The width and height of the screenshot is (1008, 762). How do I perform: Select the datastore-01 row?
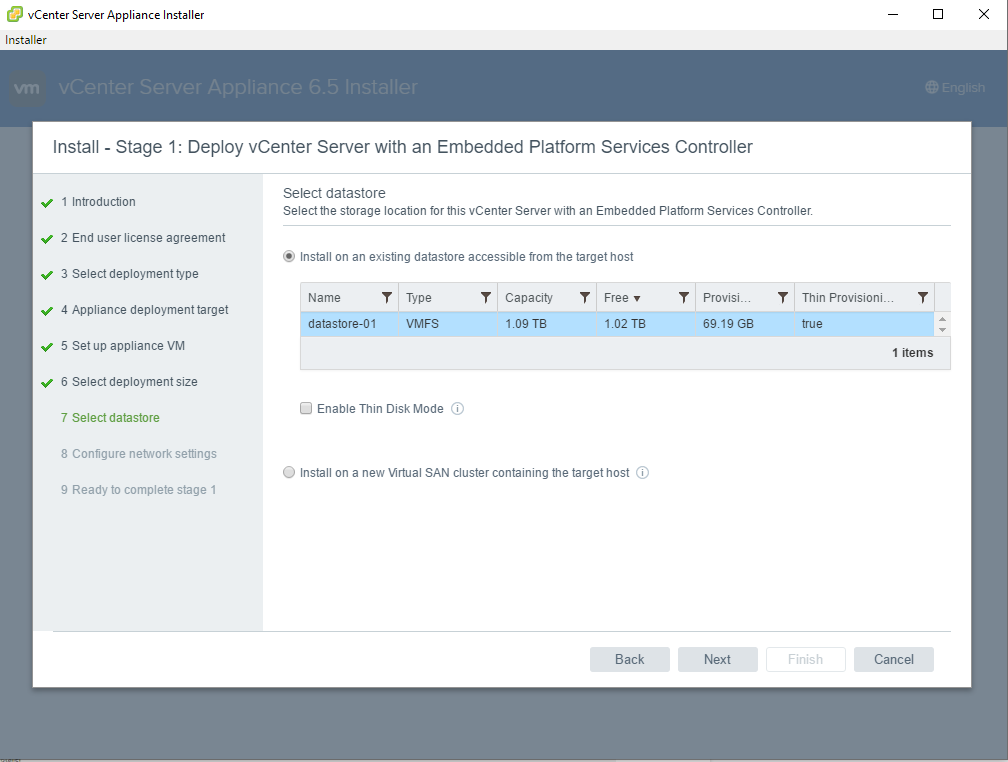click(x=617, y=323)
